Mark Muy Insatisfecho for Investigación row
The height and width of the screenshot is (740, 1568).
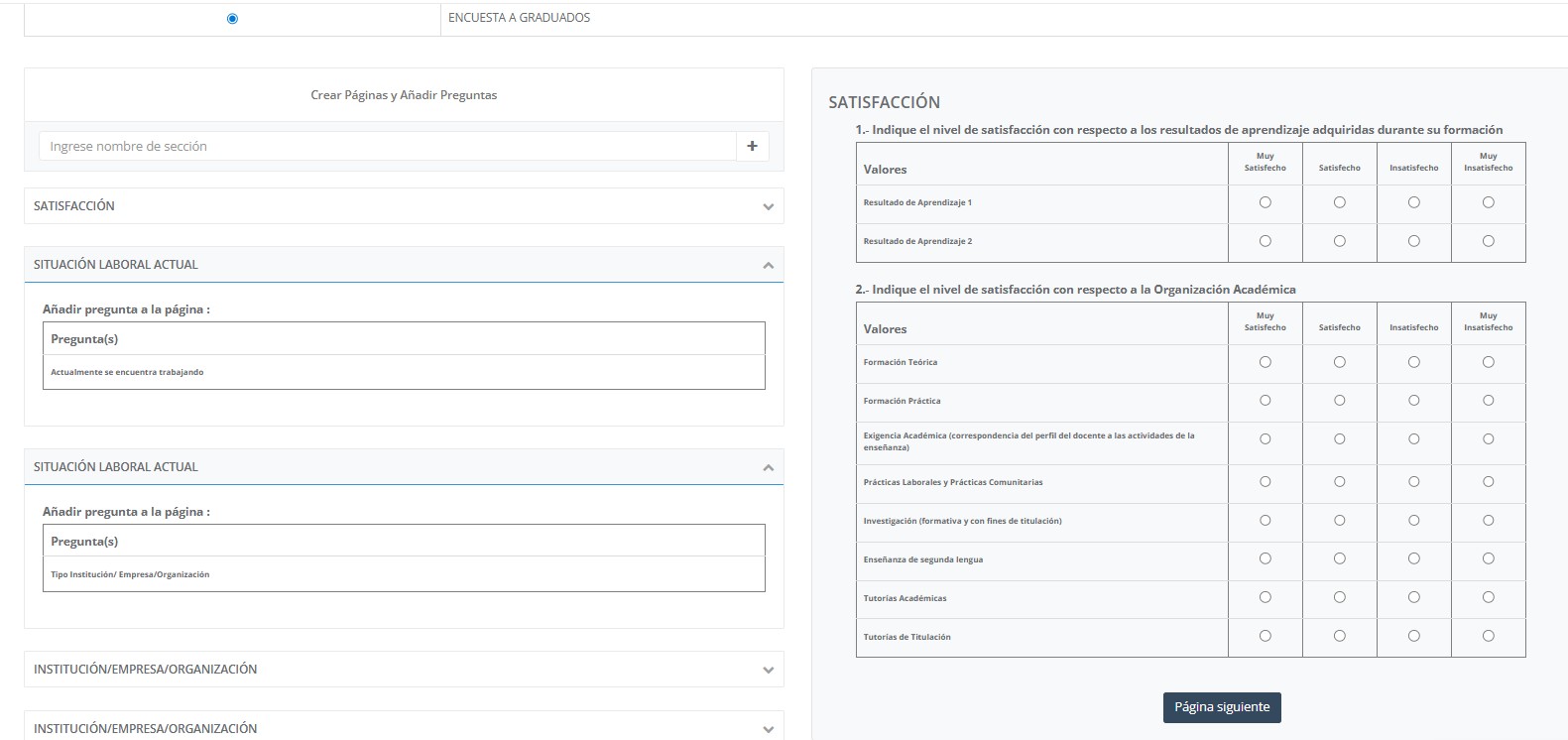click(1488, 521)
